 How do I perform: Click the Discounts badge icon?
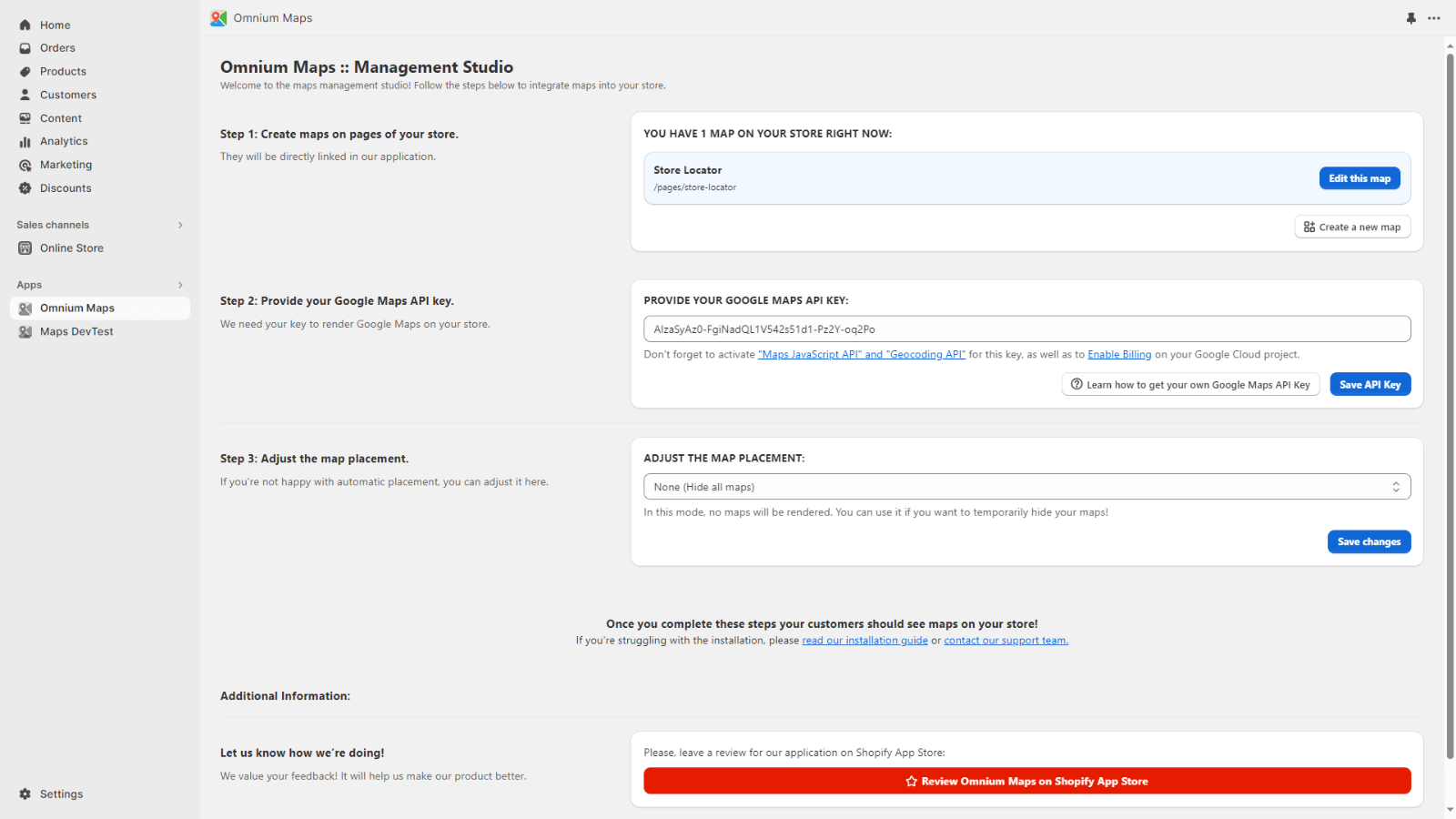[x=25, y=188]
